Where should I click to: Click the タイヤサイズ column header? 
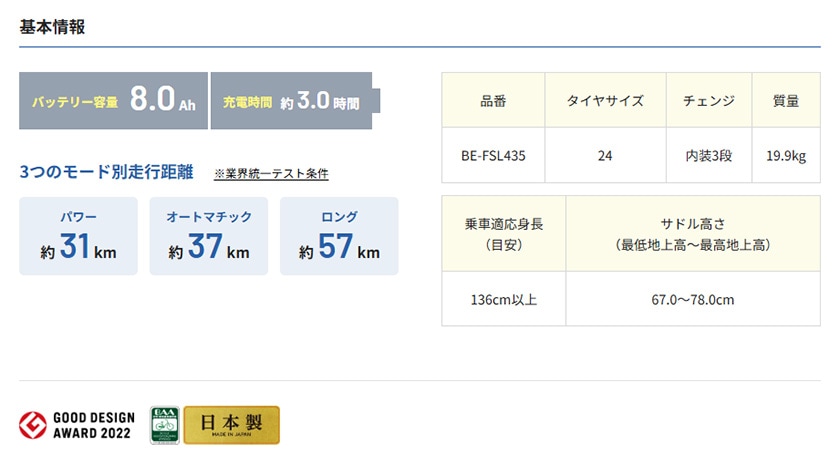(605, 100)
